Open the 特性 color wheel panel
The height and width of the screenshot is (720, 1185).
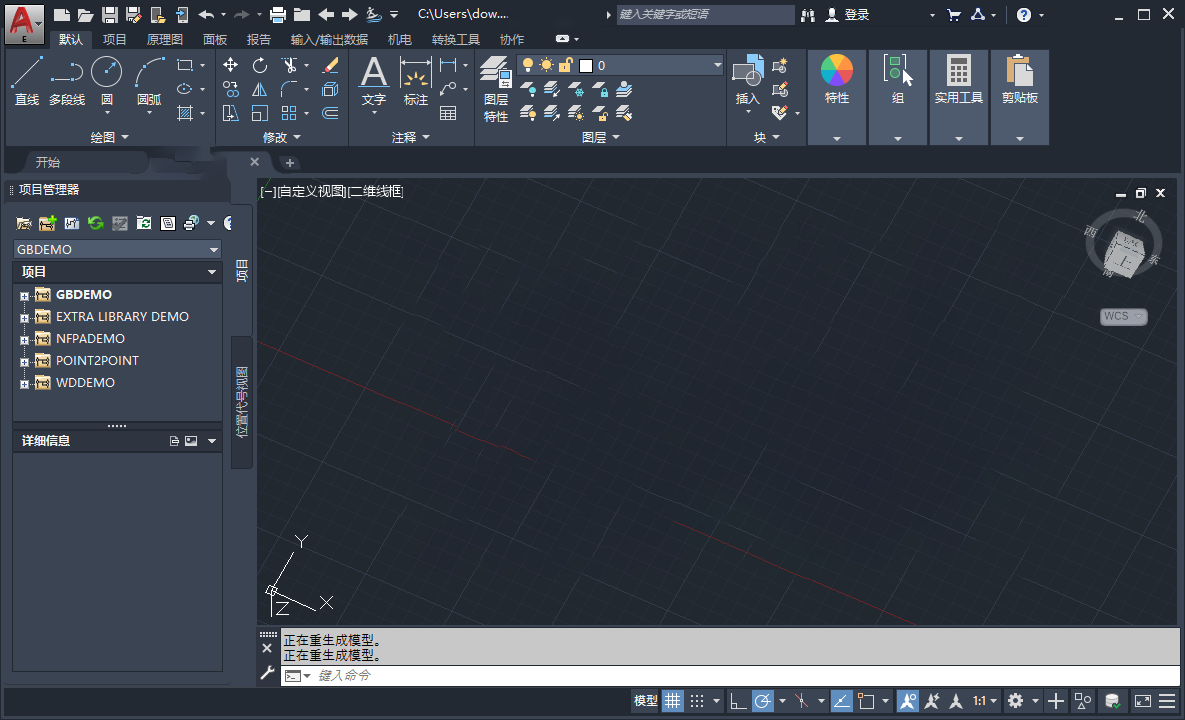837,97
